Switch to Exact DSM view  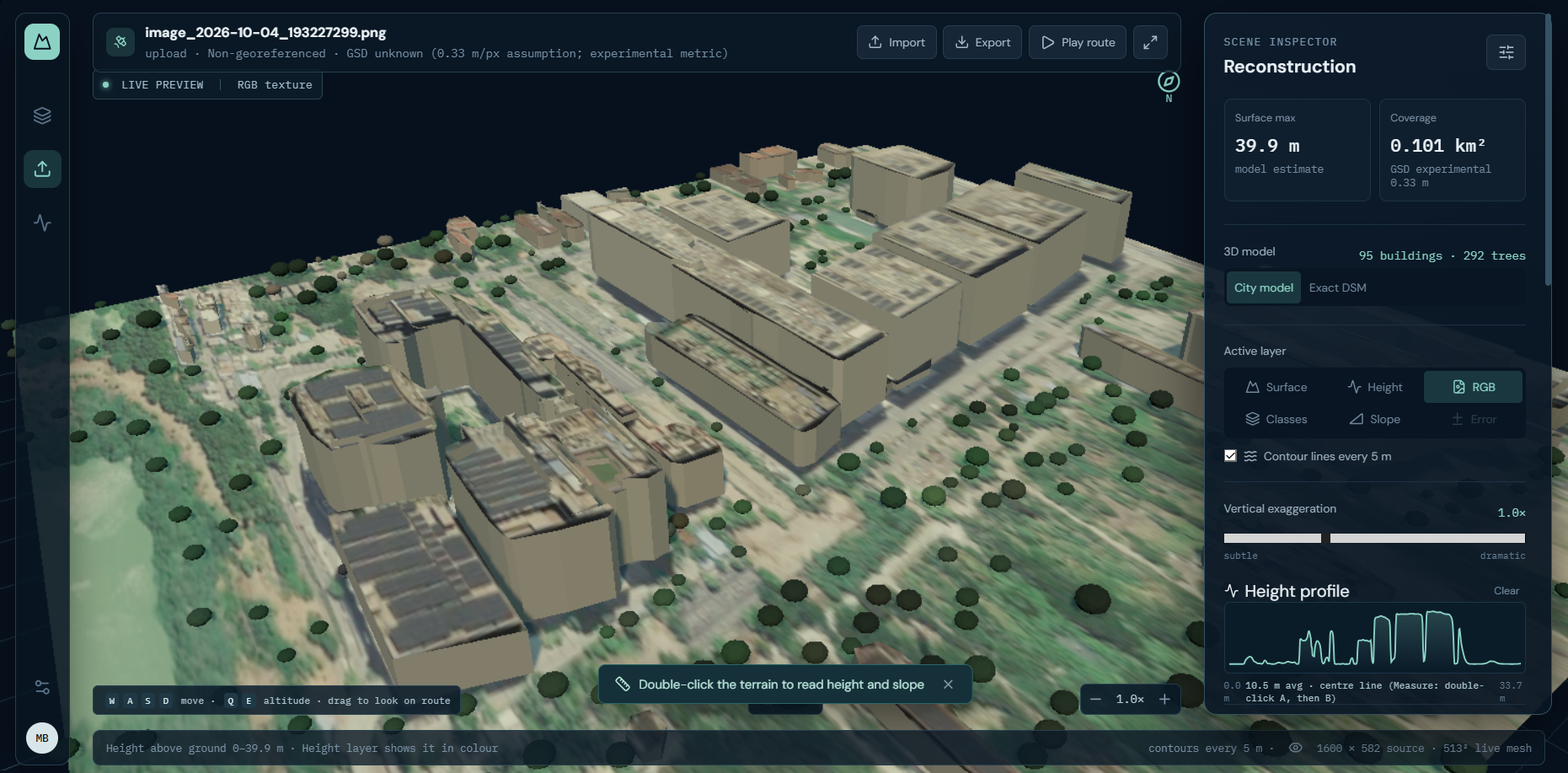1337,287
